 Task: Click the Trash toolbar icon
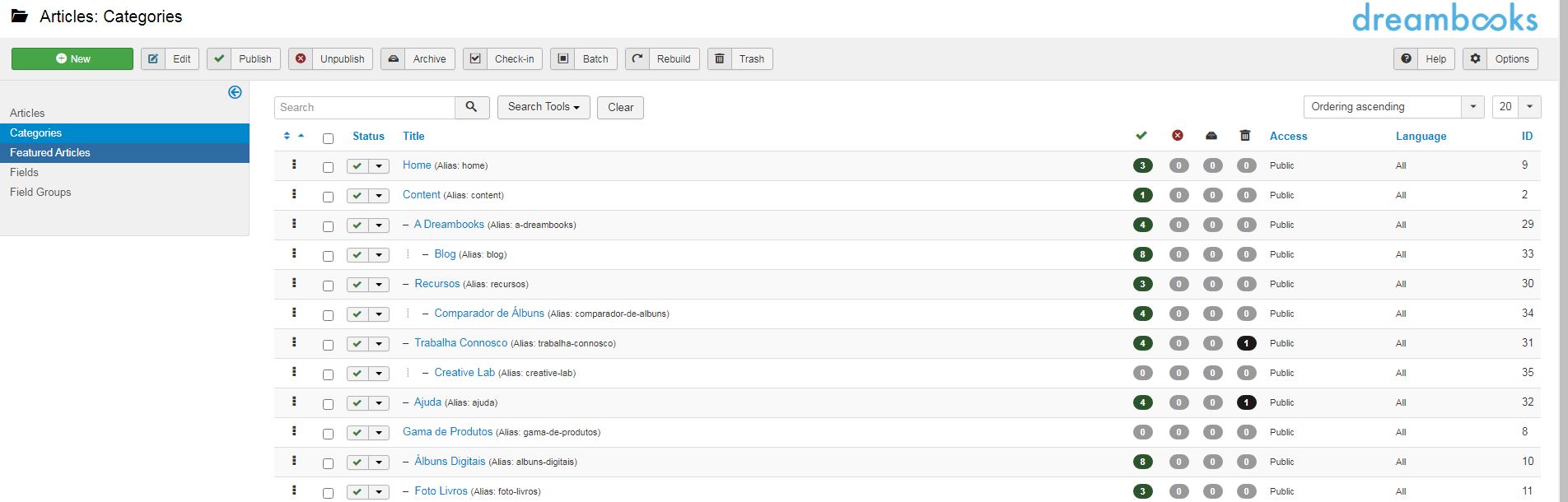[720, 59]
